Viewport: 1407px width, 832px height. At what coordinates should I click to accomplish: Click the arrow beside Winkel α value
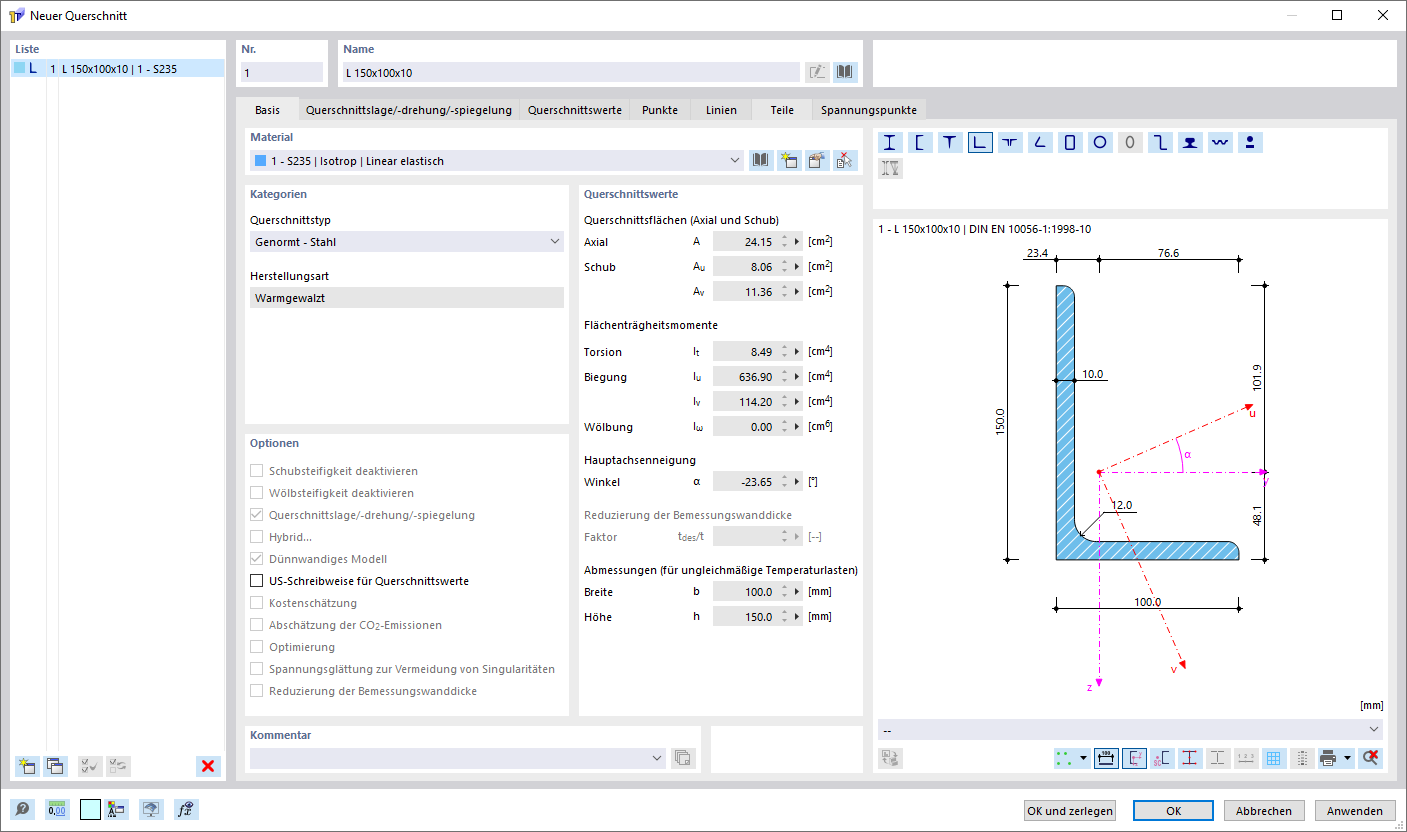point(797,482)
